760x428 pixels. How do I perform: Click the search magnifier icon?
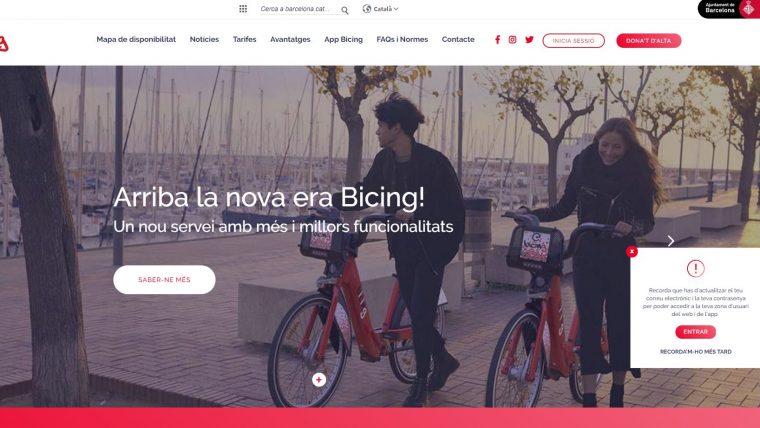pyautogui.click(x=345, y=10)
